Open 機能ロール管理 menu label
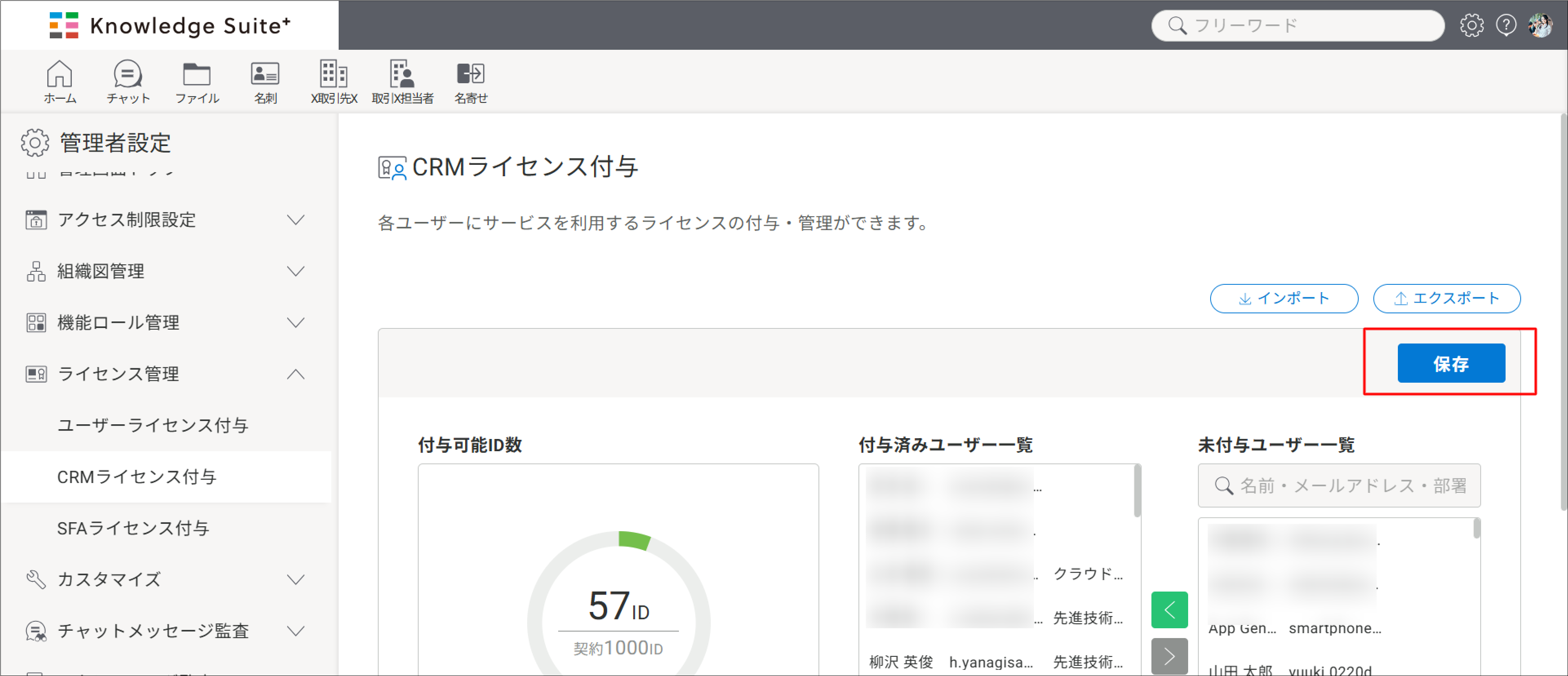Screen dimensions: 1568x676 118,322
